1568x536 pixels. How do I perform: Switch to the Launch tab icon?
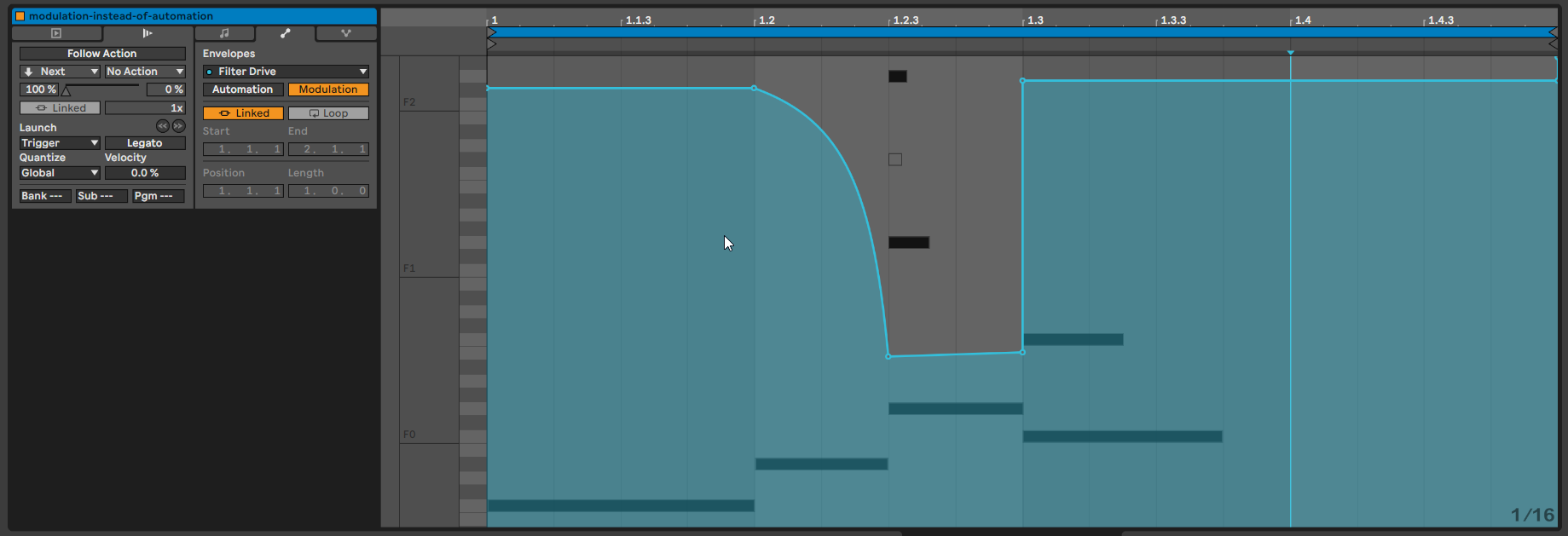pyautogui.click(x=147, y=33)
